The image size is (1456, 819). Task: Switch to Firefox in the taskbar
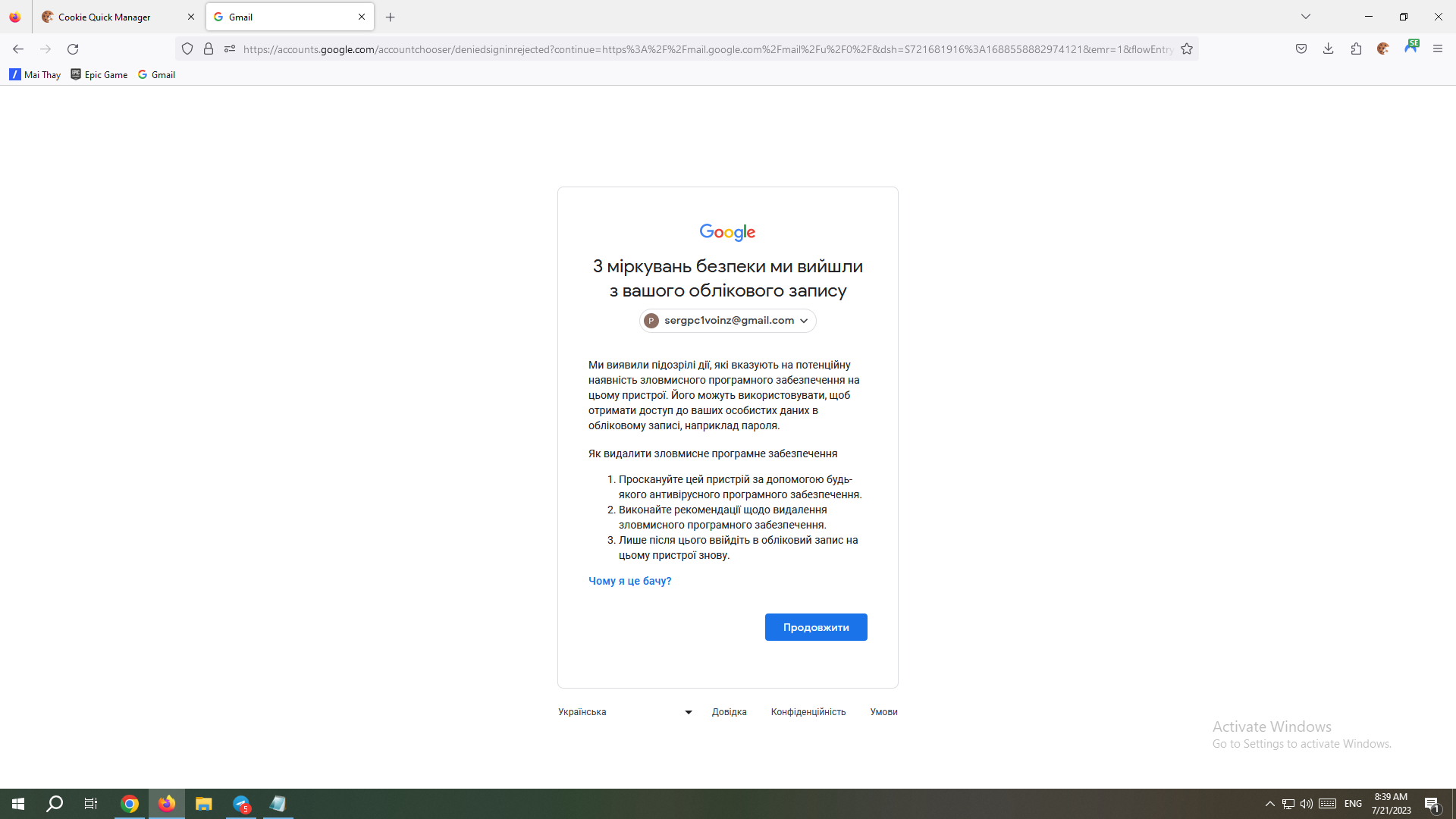coord(167,804)
